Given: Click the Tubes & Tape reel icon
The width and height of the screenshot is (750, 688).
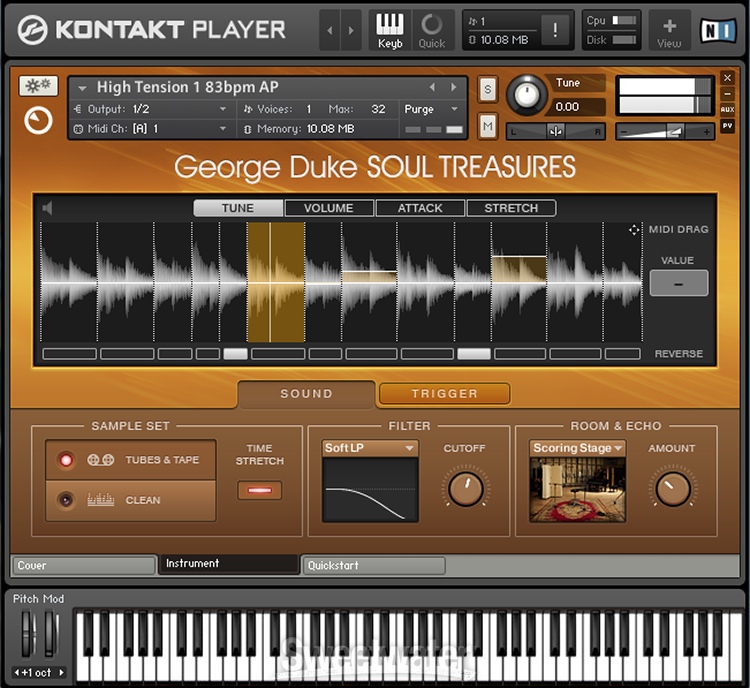Looking at the screenshot, I should tap(100, 460).
